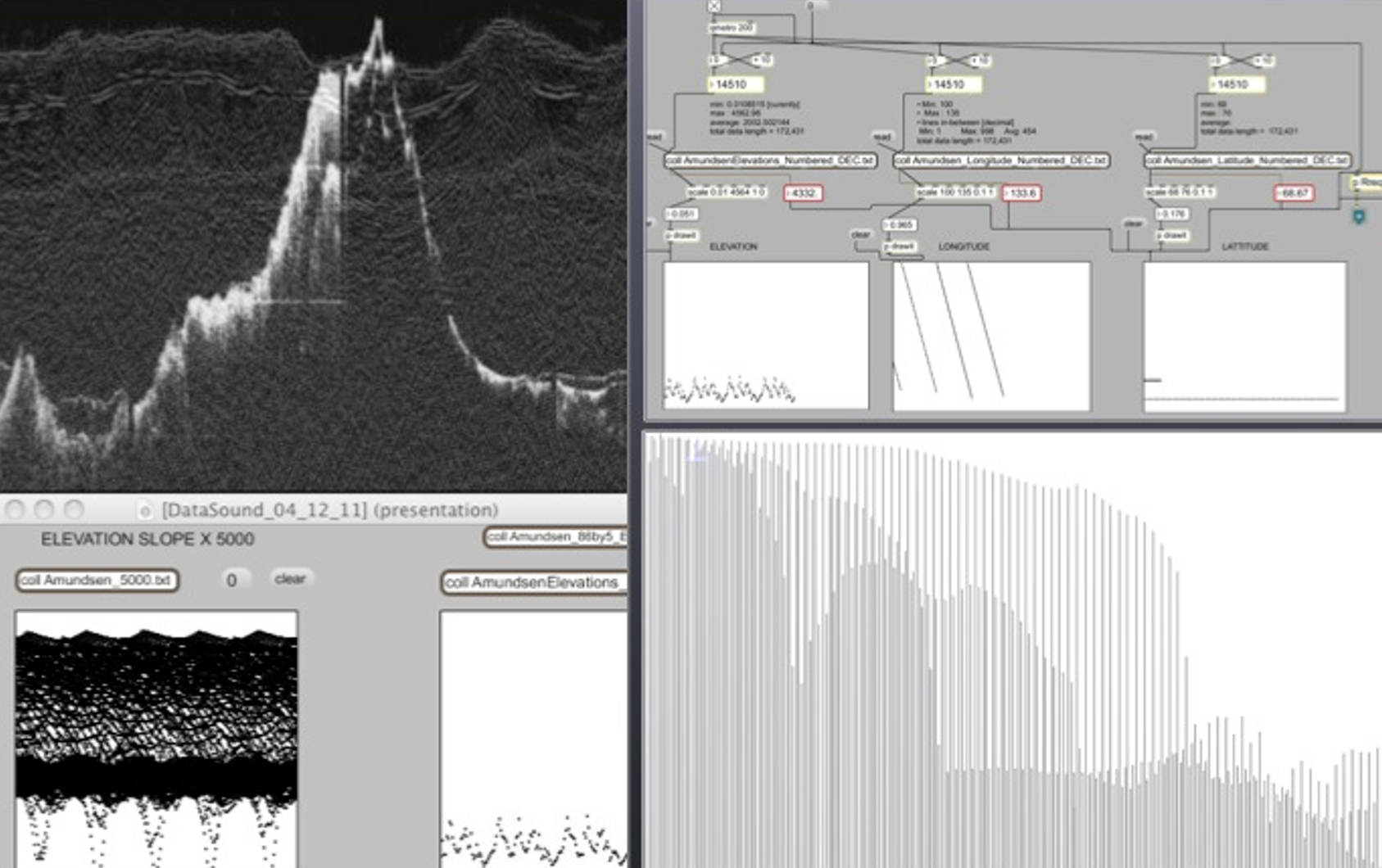This screenshot has height=868, width=1382.
Task: Select the p drawit object under 0.051
Action: pyautogui.click(x=681, y=236)
